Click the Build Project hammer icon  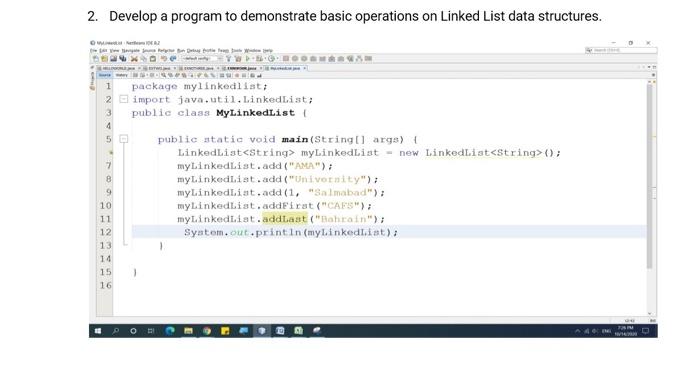pyautogui.click(x=229, y=58)
